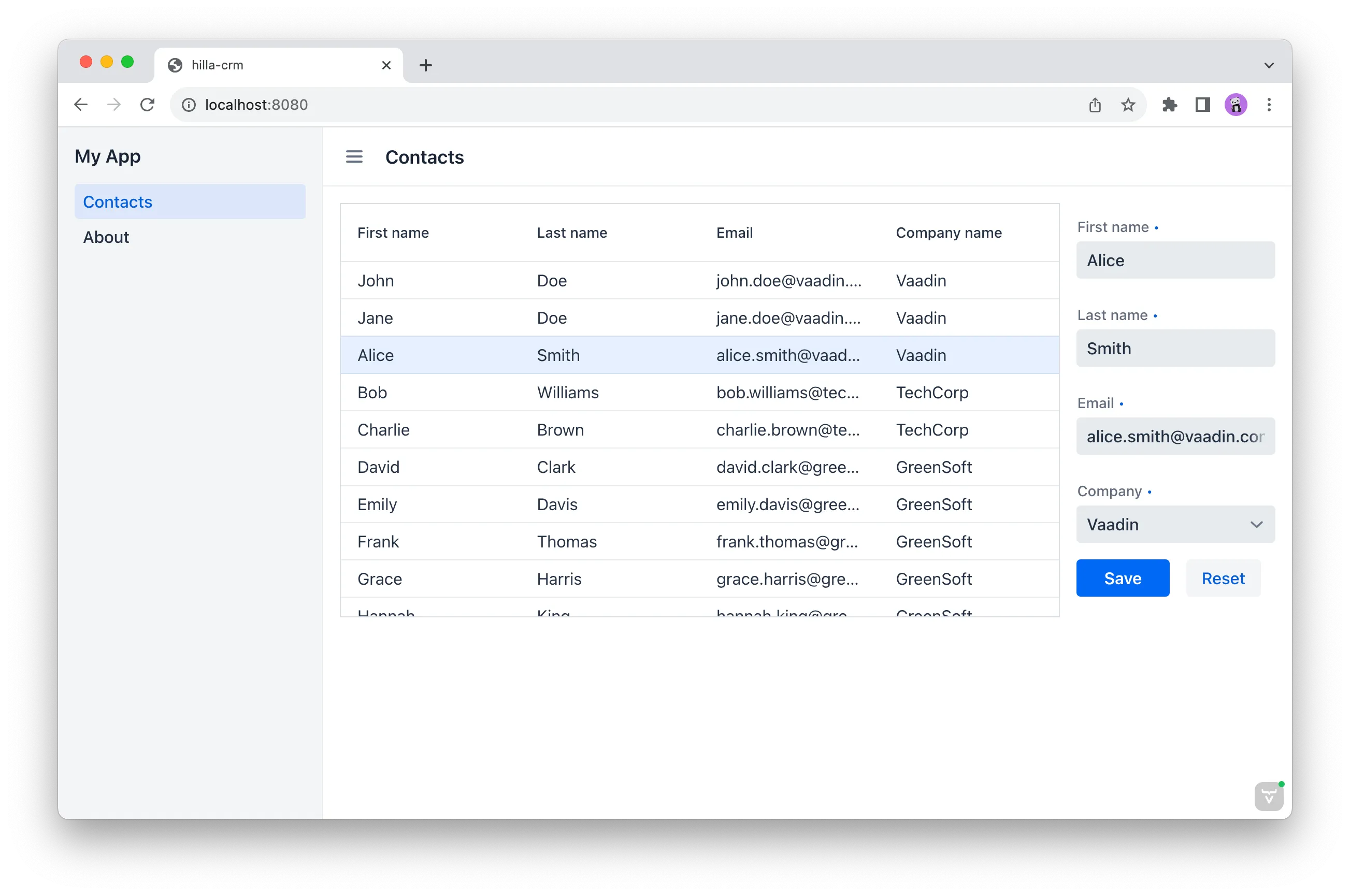Reload the page
This screenshot has height=896, width=1350.
(x=148, y=105)
